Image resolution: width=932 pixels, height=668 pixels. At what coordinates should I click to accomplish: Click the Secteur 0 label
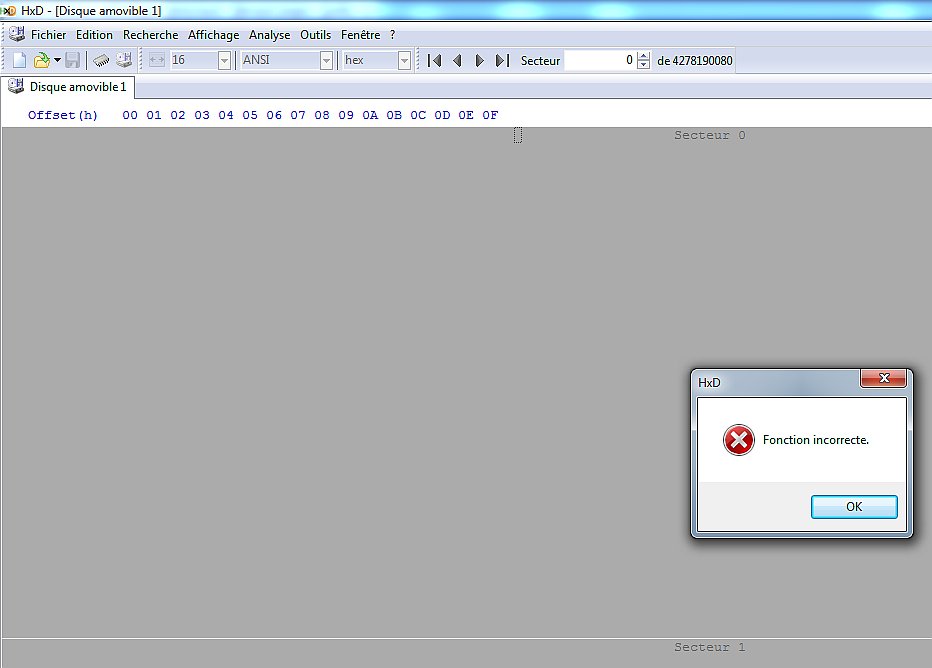point(709,136)
